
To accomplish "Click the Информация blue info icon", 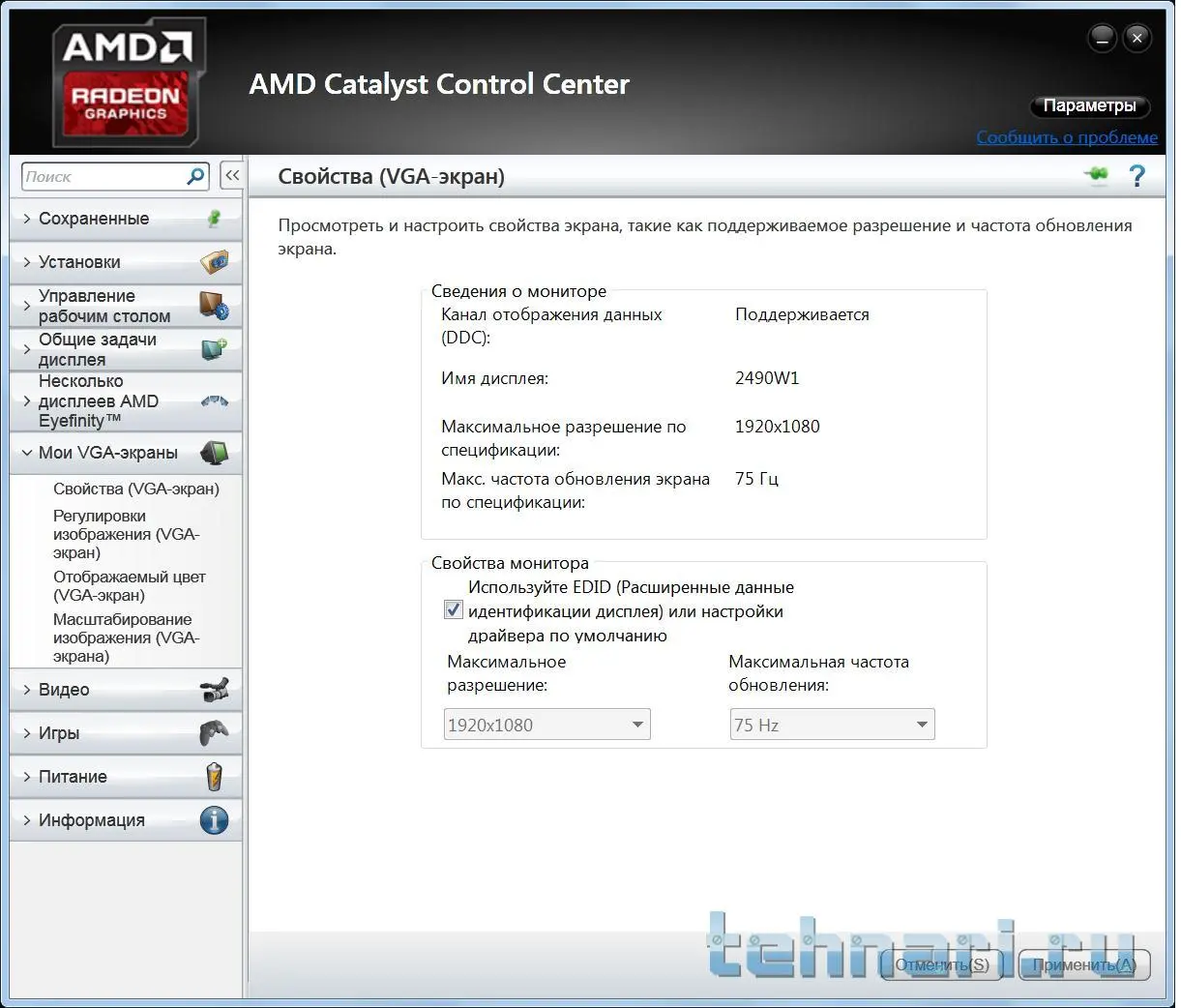I will pos(215,820).
